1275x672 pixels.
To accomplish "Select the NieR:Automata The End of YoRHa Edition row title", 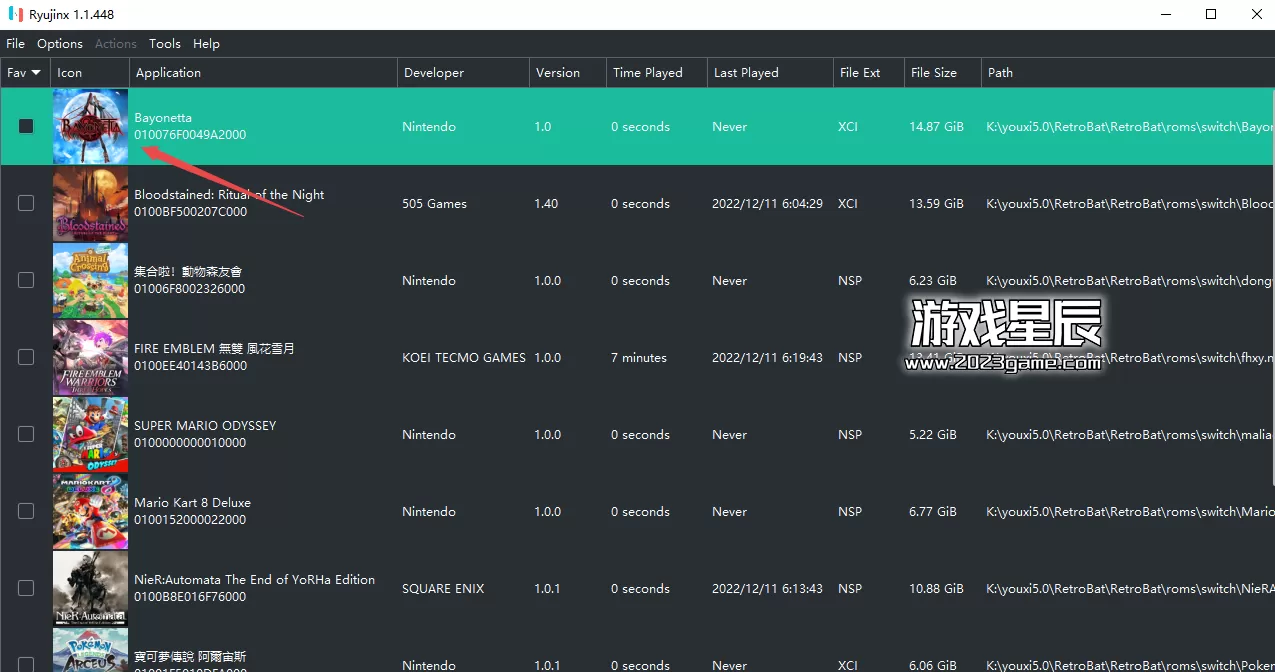I will pyautogui.click(x=254, y=580).
